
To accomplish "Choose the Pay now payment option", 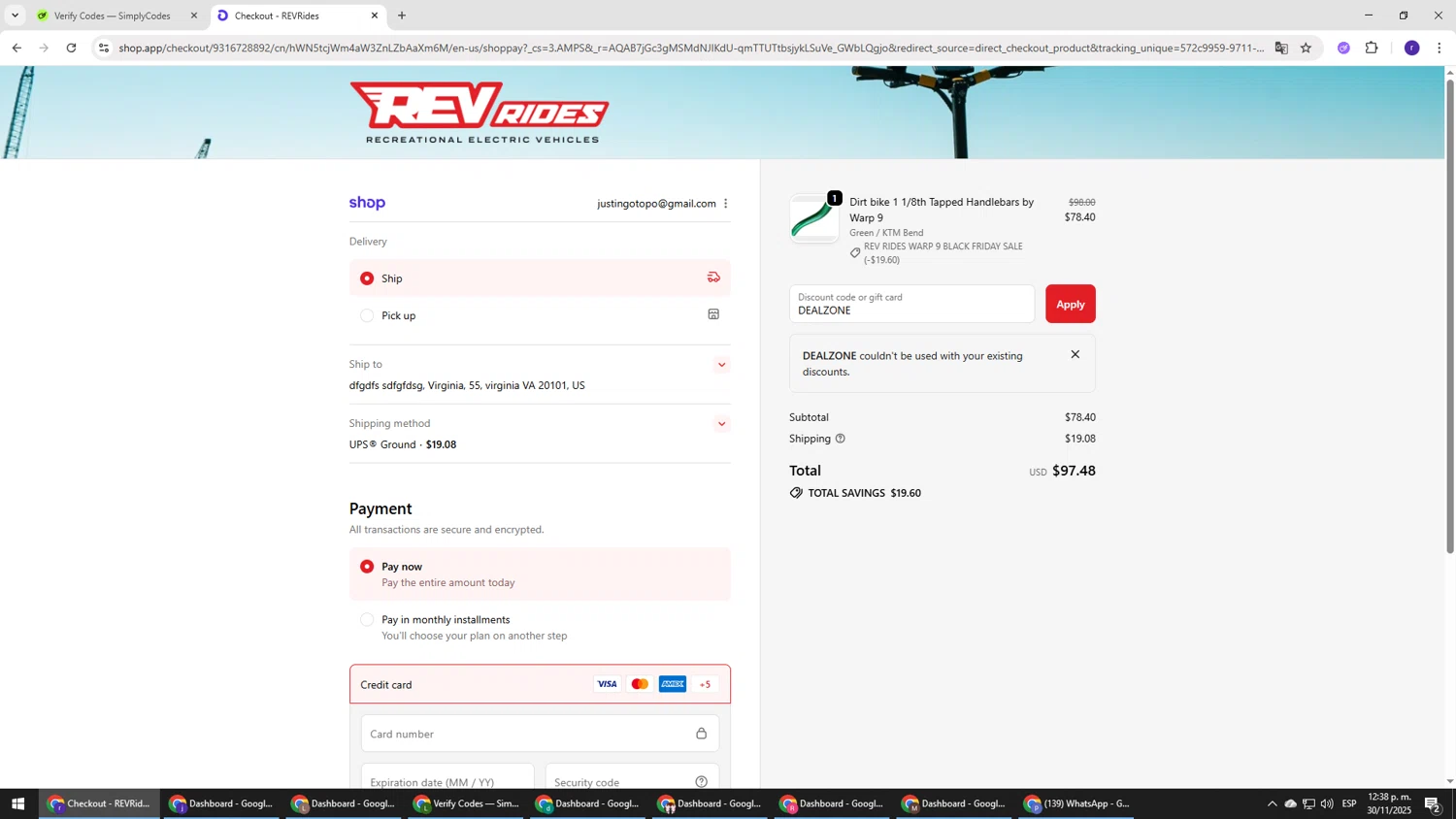I will pyautogui.click(x=367, y=567).
